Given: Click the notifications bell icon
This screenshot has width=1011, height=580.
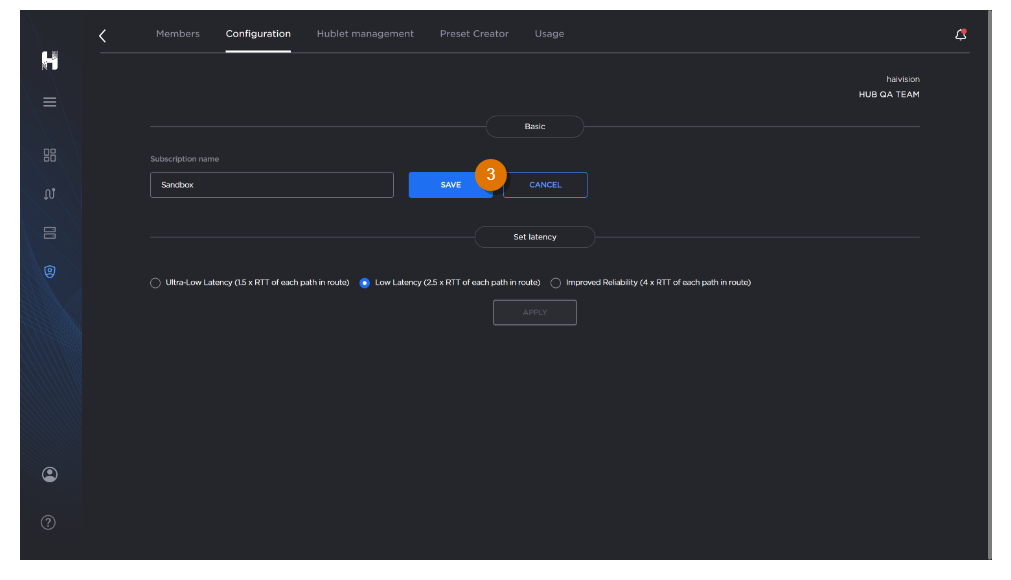Looking at the screenshot, I should (x=960, y=34).
